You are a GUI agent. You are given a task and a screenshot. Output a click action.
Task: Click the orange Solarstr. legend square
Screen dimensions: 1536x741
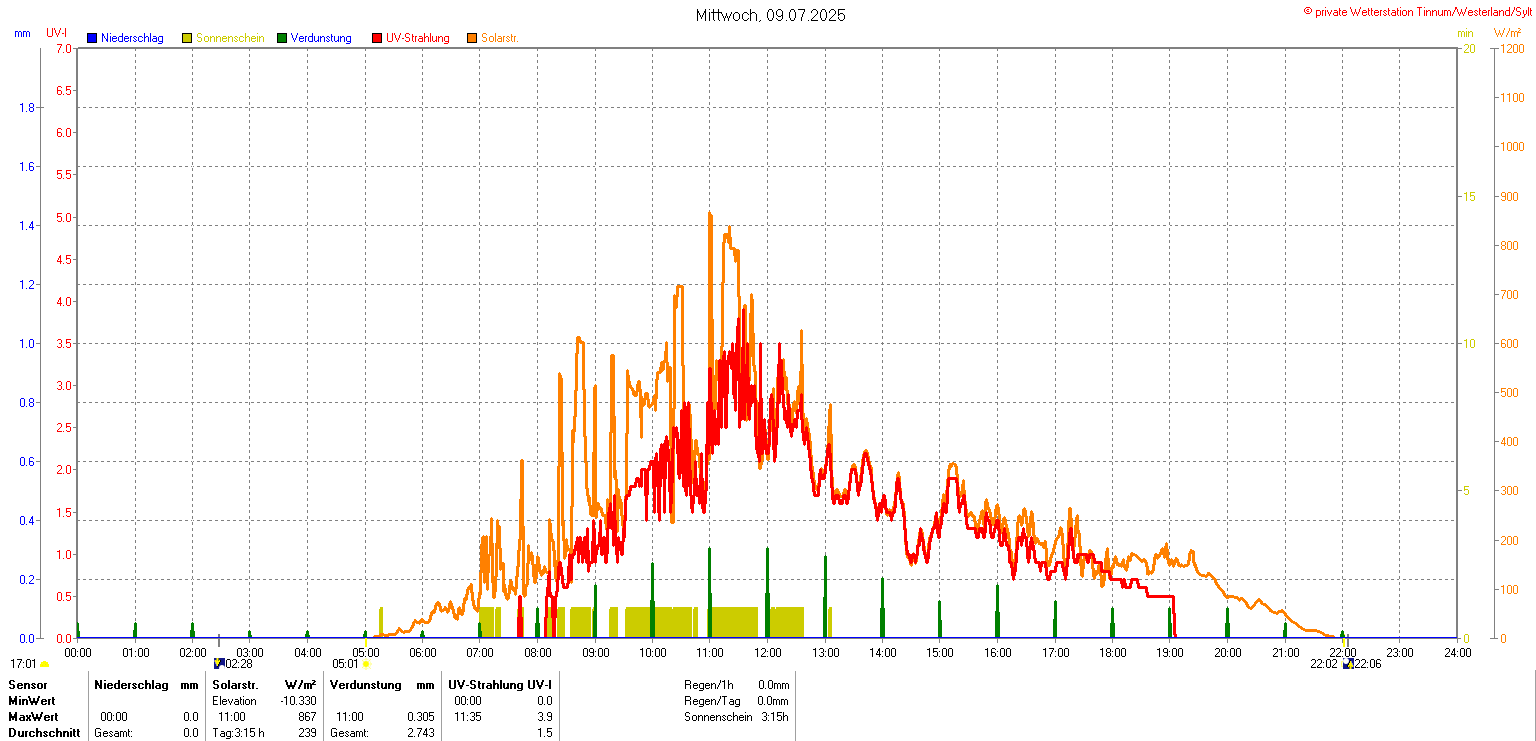pos(472,38)
